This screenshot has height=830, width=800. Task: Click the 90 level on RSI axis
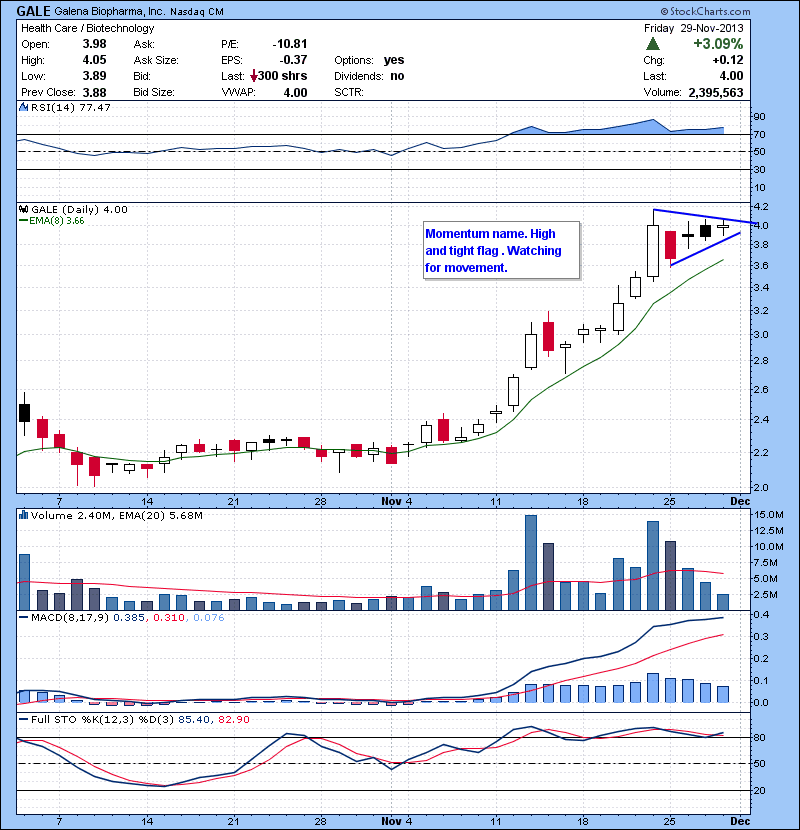pyautogui.click(x=759, y=116)
